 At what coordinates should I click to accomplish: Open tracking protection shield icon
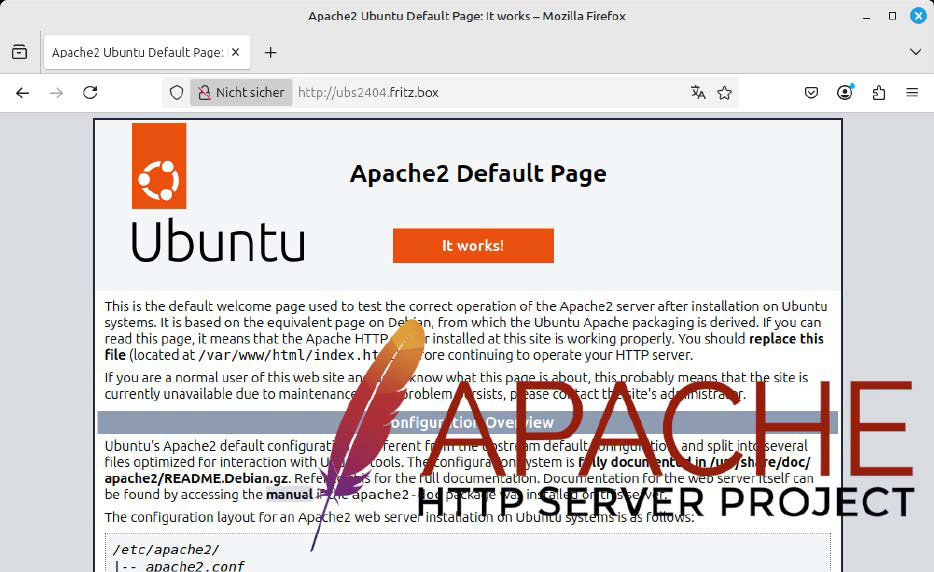coord(176,92)
